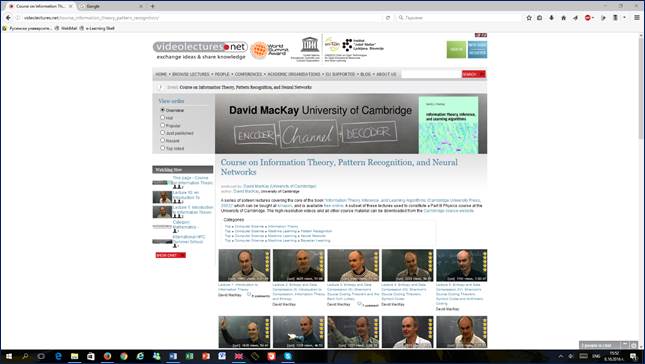The image size is (645, 364).
Task: Open Skype from the taskbar
Action: click(288, 356)
